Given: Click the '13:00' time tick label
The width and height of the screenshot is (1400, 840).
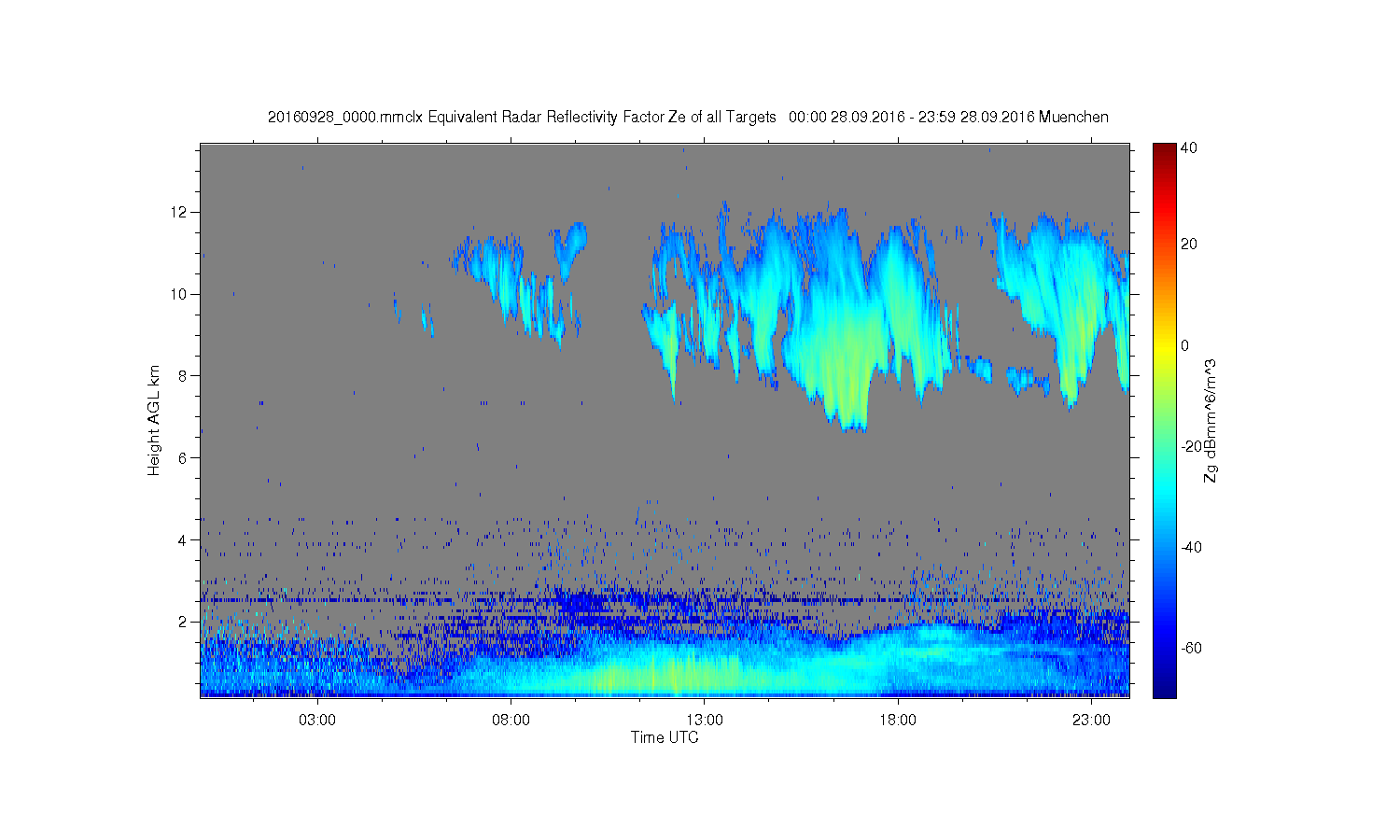Looking at the screenshot, I should pos(705,721).
